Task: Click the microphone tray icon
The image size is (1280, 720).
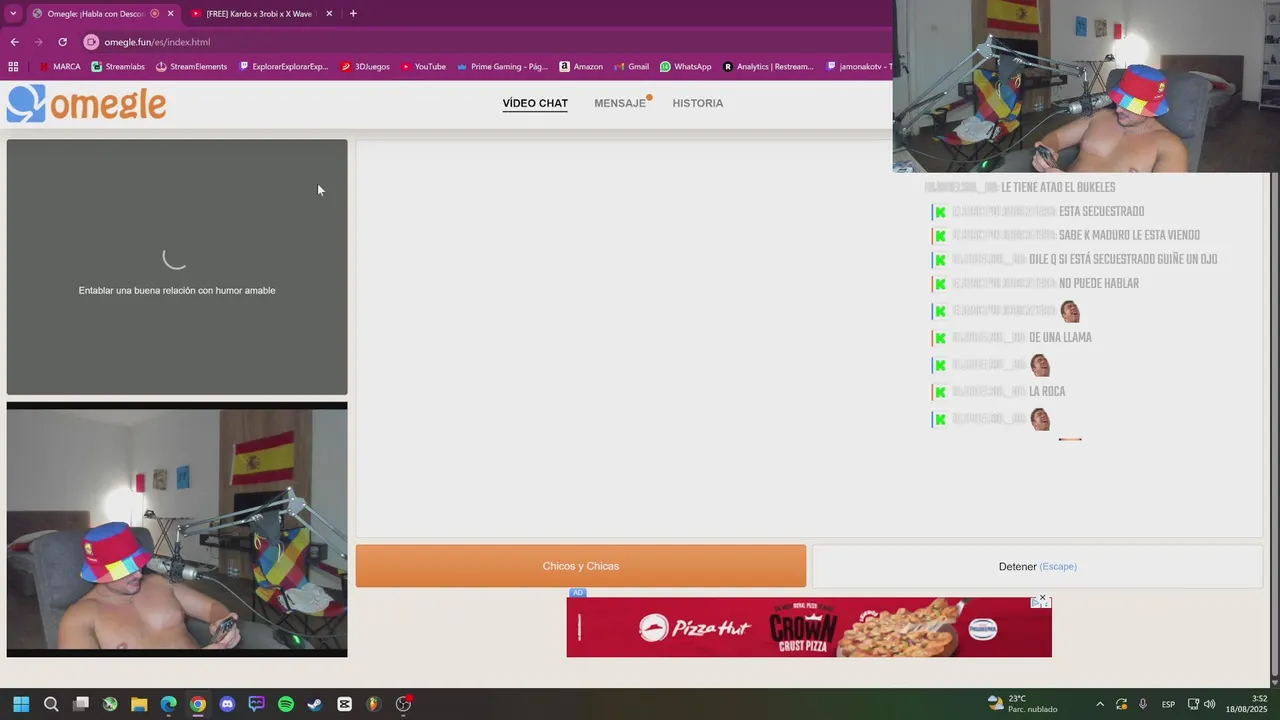Action: [x=1143, y=704]
